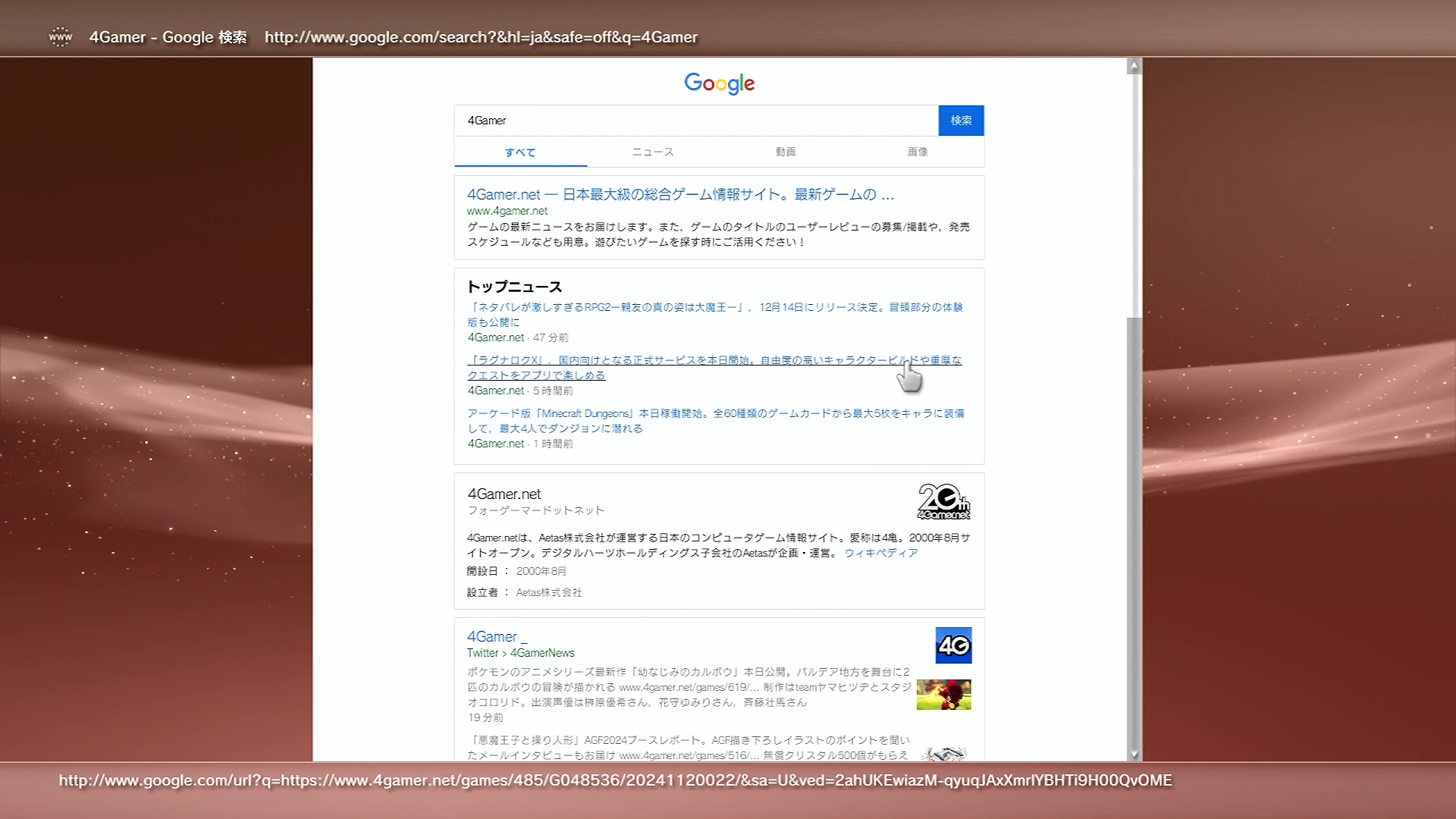Open the 4Gamer Twitter result title
The image size is (1456, 819).
[492, 637]
